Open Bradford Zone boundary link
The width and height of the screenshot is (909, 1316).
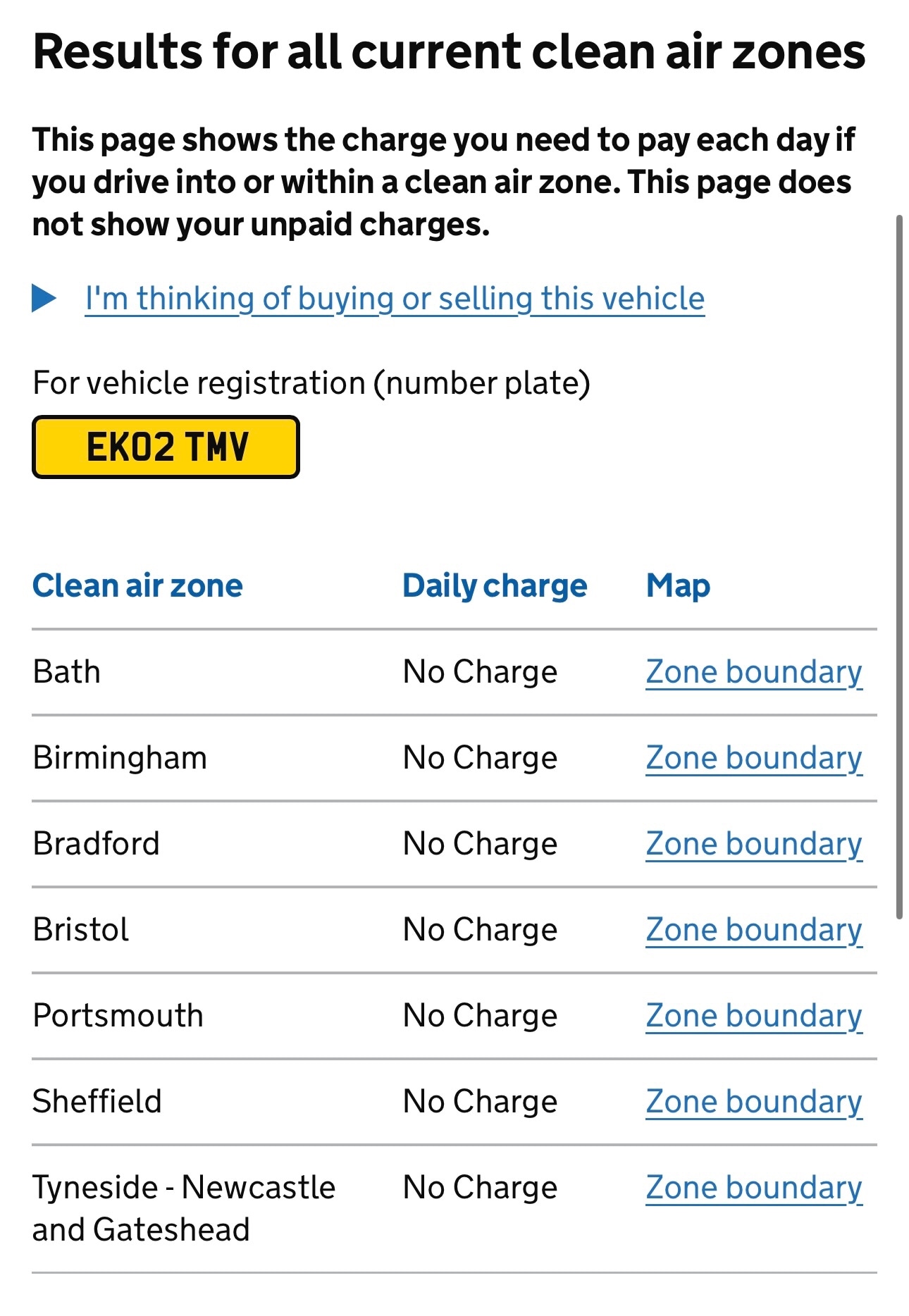(x=753, y=844)
